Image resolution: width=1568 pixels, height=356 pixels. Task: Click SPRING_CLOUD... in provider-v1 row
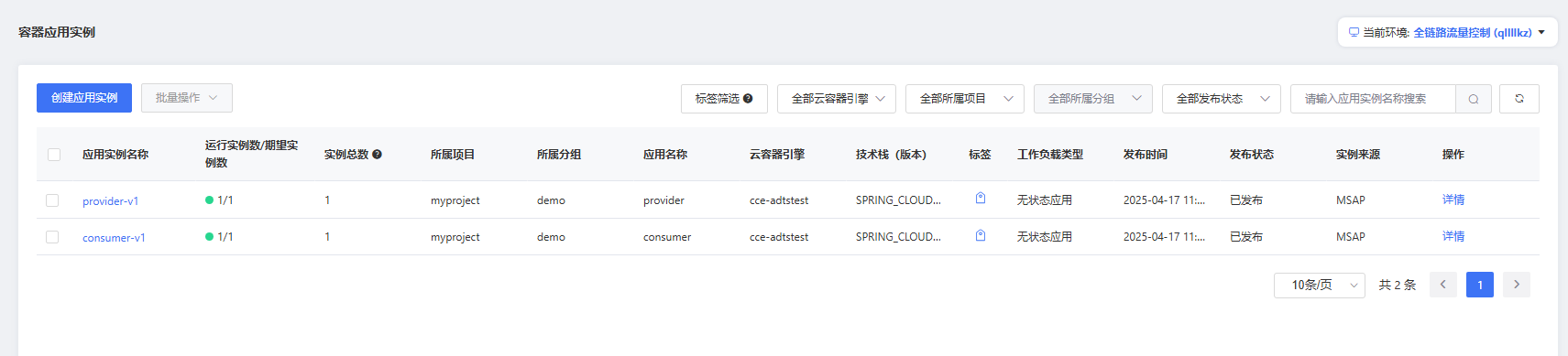[x=898, y=200]
